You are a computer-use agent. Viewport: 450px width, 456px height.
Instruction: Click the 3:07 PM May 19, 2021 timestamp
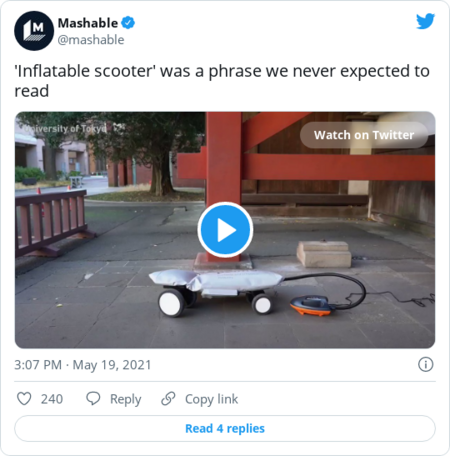click(x=83, y=365)
